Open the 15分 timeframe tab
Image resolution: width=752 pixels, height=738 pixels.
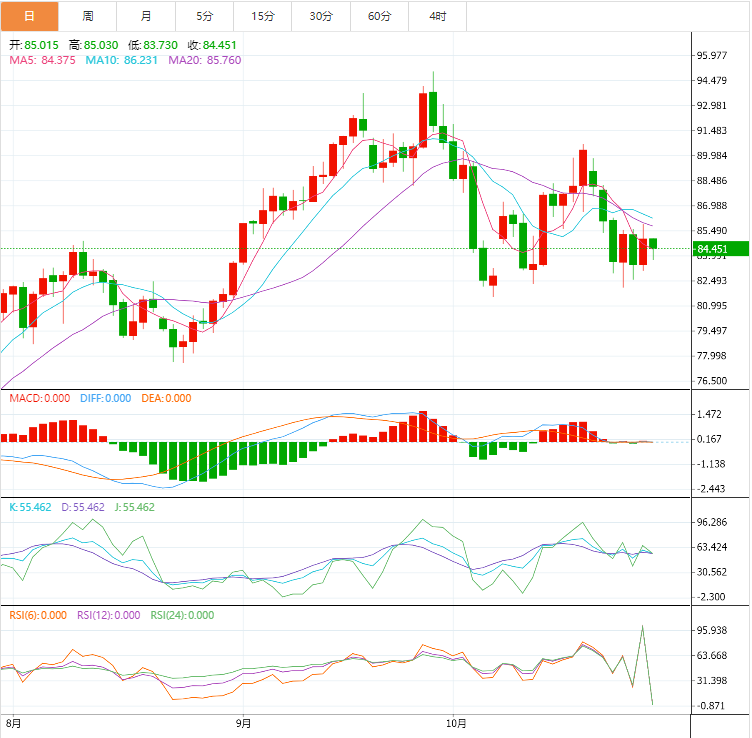tap(264, 16)
